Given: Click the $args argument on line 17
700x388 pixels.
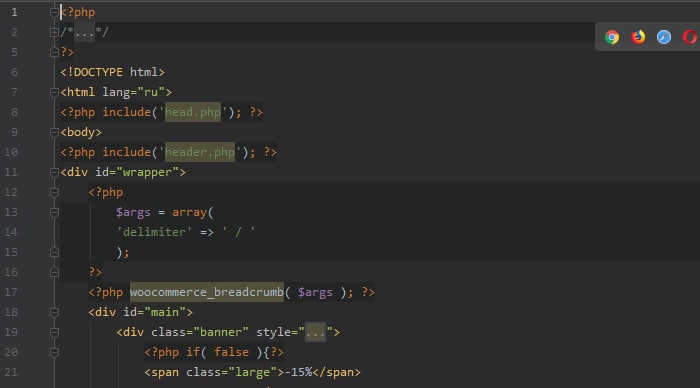Looking at the screenshot, I should pos(315,292).
